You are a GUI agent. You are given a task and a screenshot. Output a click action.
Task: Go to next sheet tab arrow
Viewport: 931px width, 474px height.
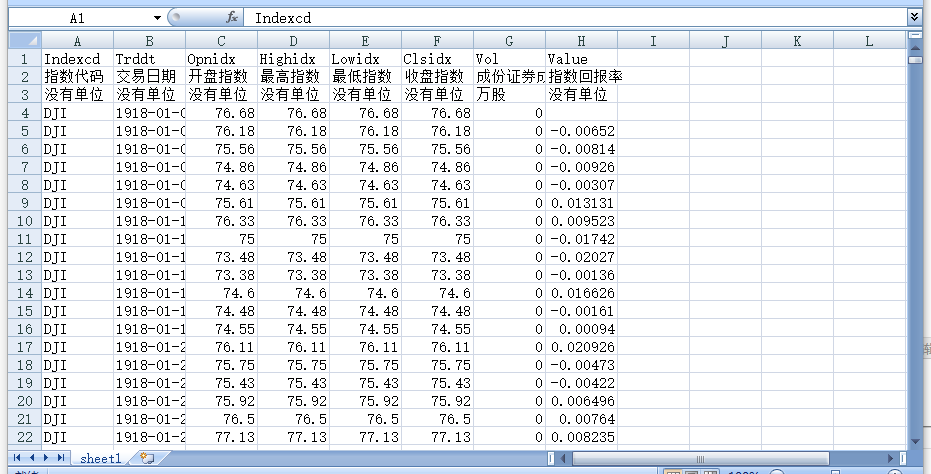click(x=46, y=458)
